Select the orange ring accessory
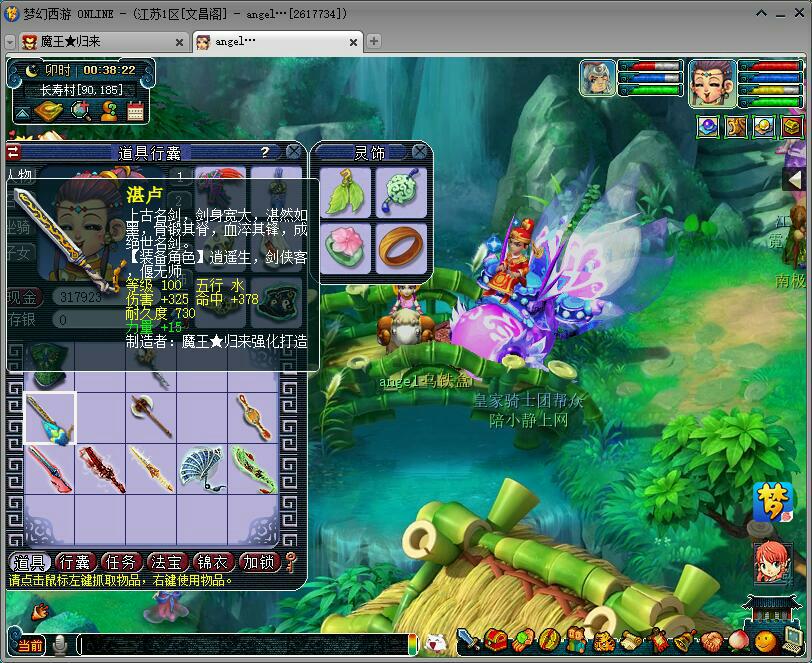The width and height of the screenshot is (812, 663). pos(401,249)
